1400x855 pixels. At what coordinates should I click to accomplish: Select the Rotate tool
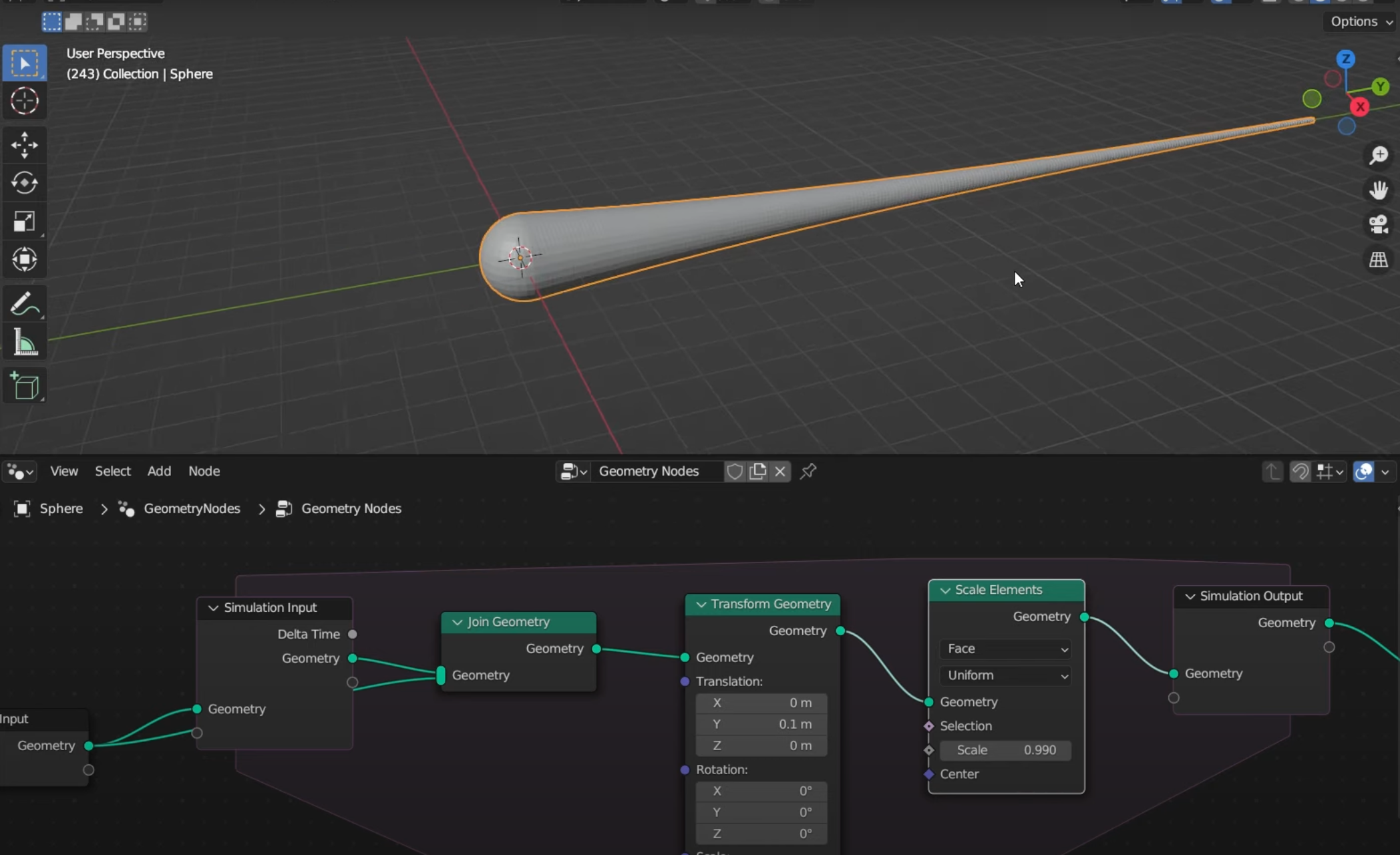click(25, 183)
